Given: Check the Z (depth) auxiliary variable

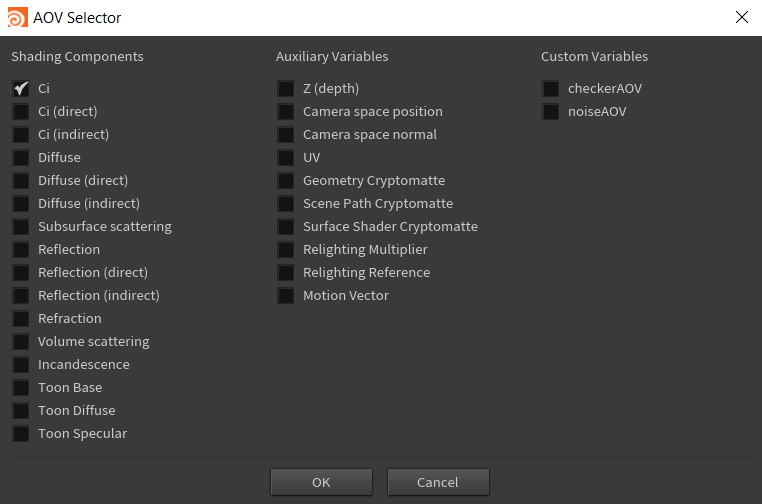Looking at the screenshot, I should 286,89.
